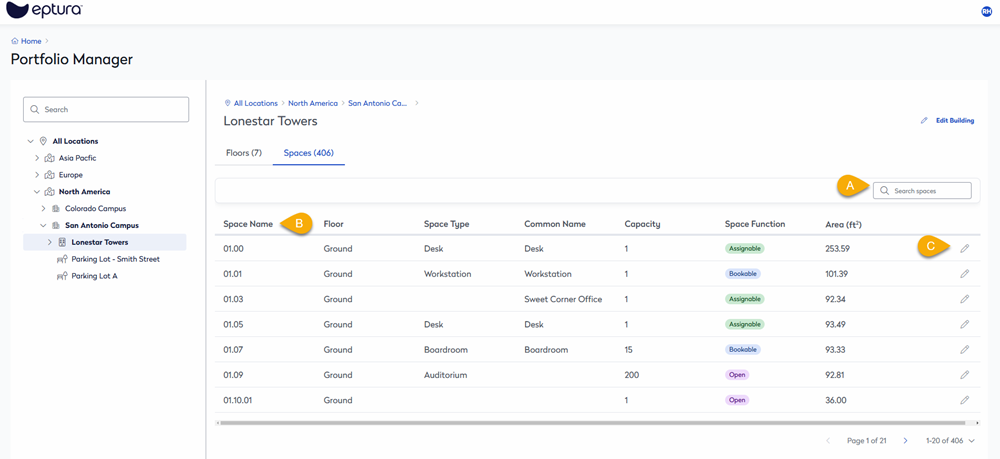Sort by Space Name column header
1000x459 pixels.
(248, 224)
